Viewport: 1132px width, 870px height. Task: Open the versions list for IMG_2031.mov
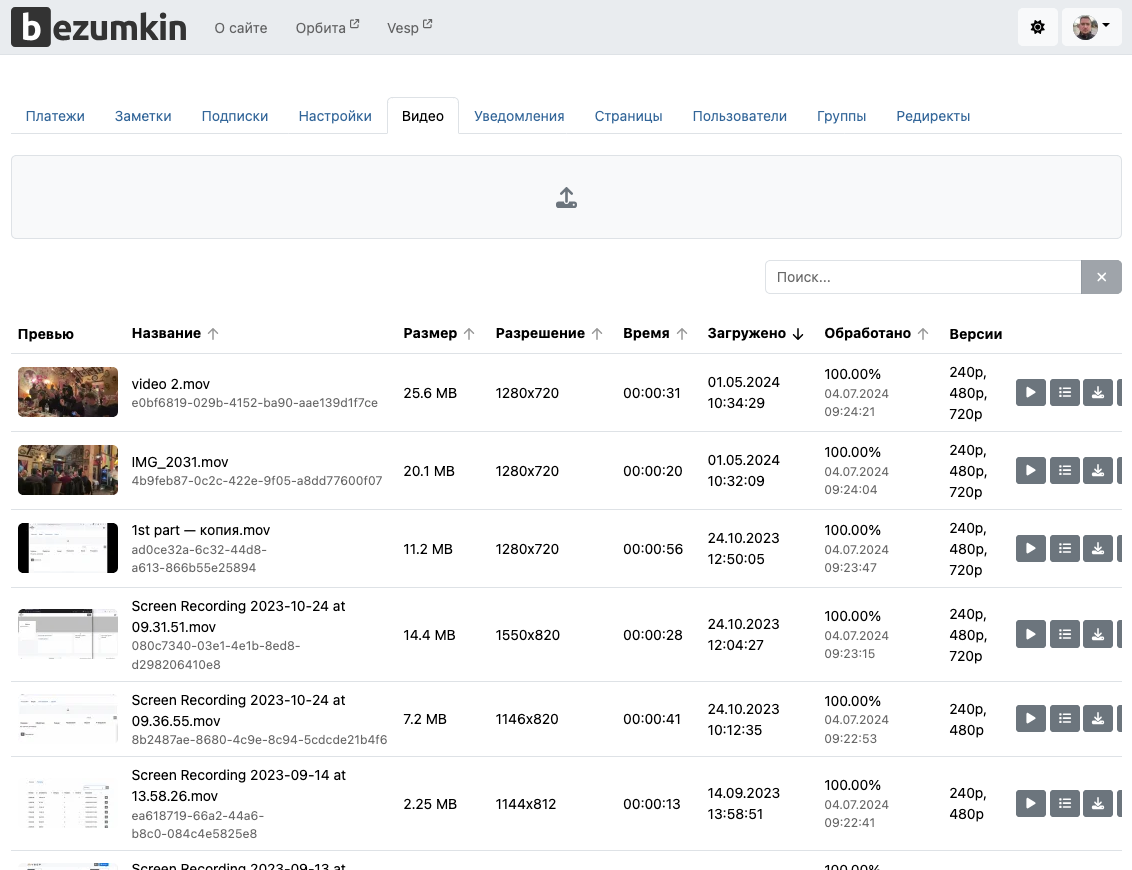pos(1064,470)
